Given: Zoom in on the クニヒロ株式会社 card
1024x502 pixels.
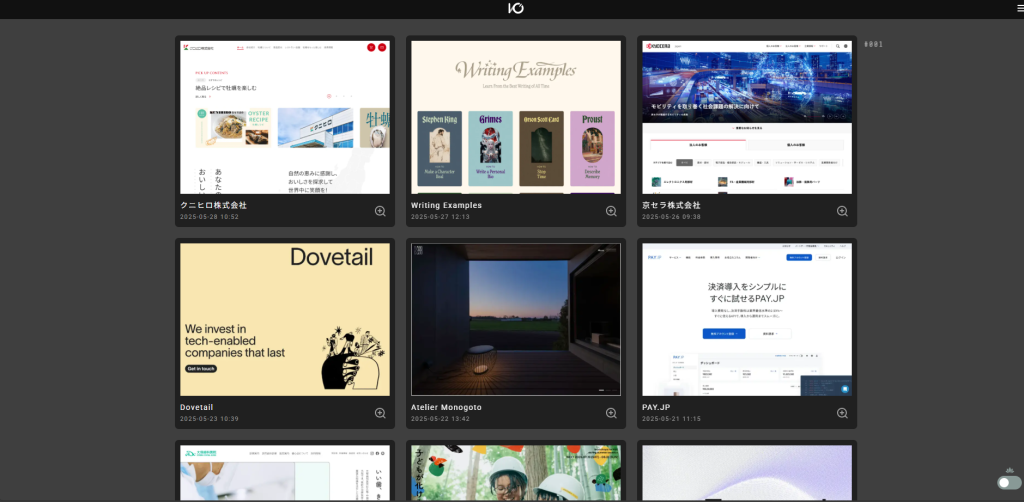Looking at the screenshot, I should click(x=380, y=211).
